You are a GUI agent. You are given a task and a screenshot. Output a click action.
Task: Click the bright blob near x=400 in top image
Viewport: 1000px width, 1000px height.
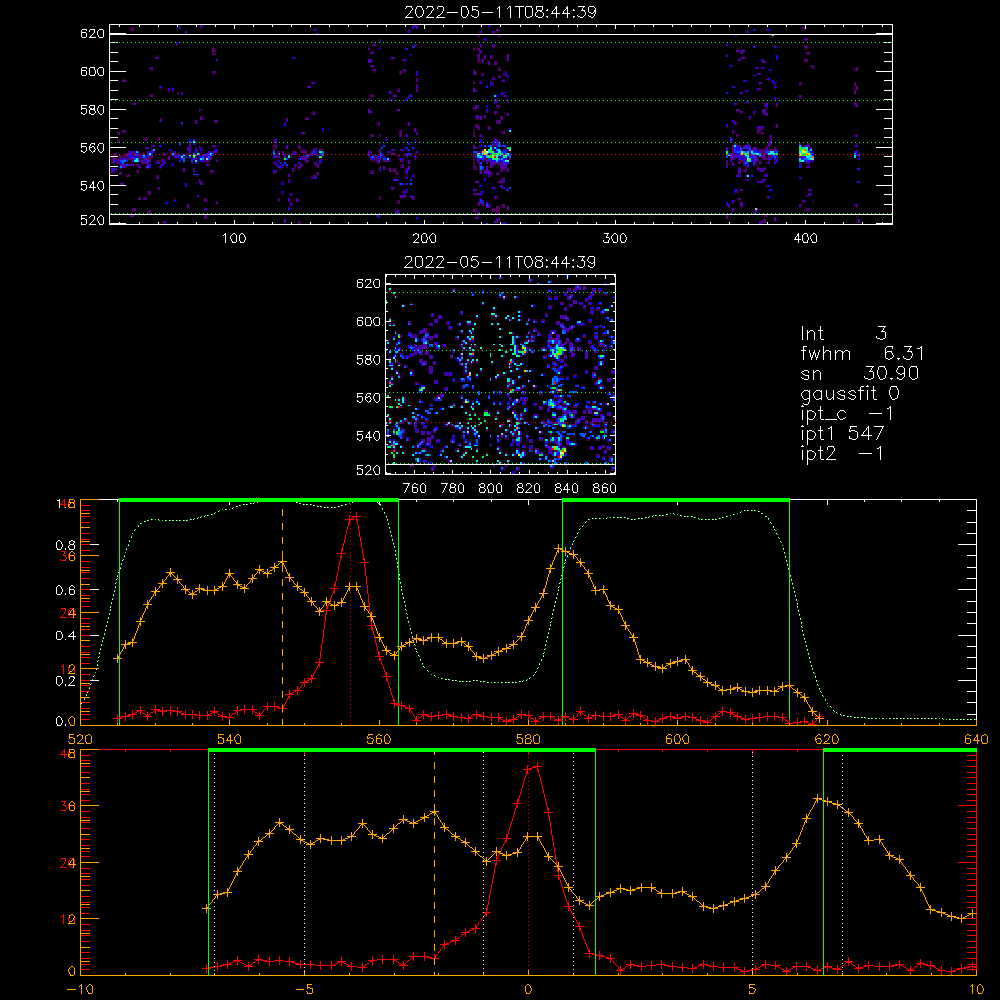pyautogui.click(x=806, y=154)
